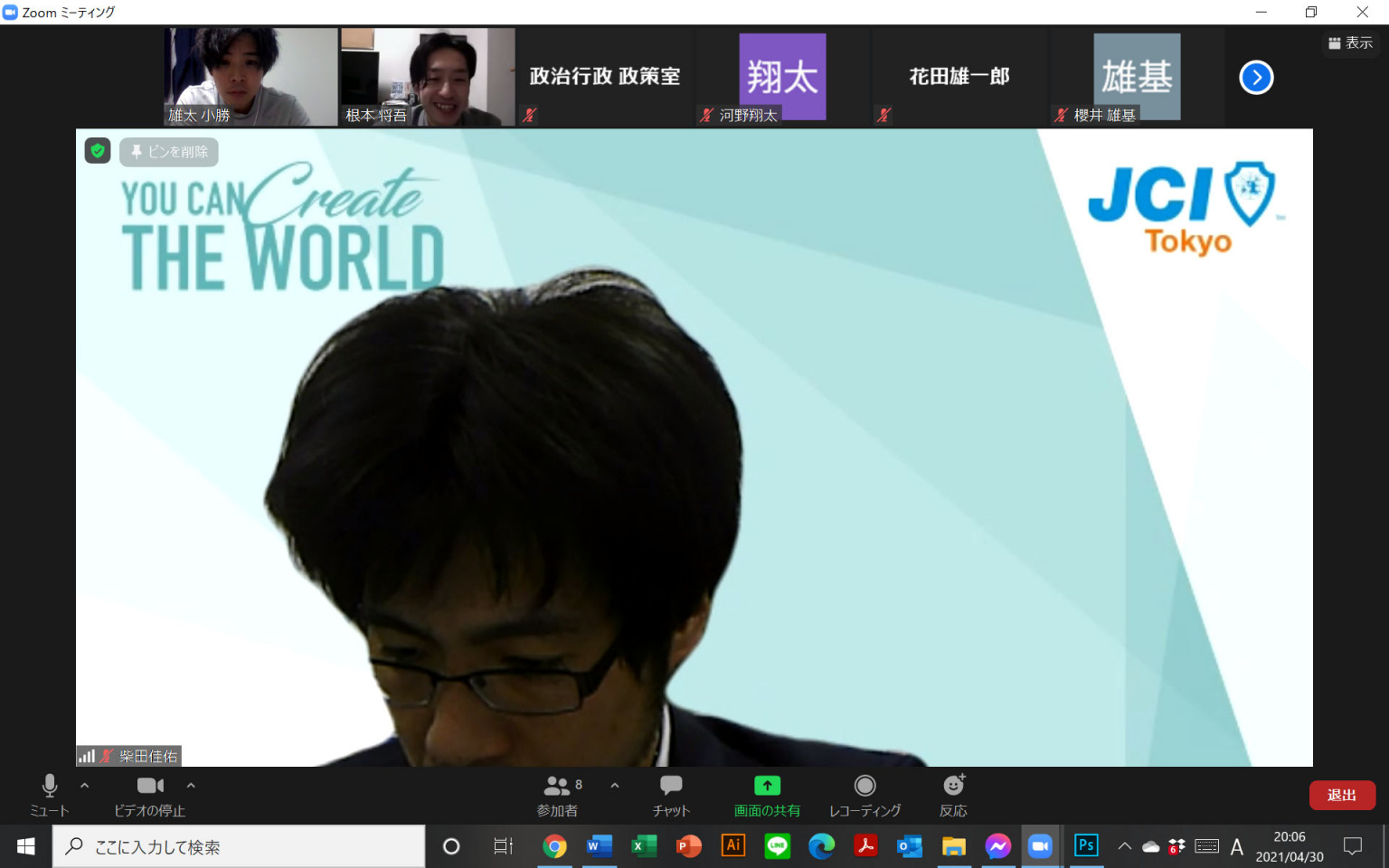Show hidden system tray icons
Viewport: 1389px width, 868px height.
1124,846
